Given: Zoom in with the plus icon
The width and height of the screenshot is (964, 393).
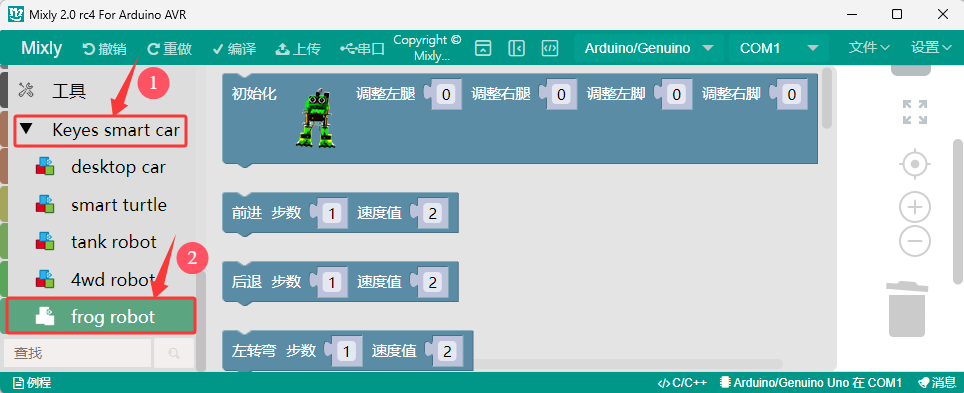Looking at the screenshot, I should tap(915, 207).
